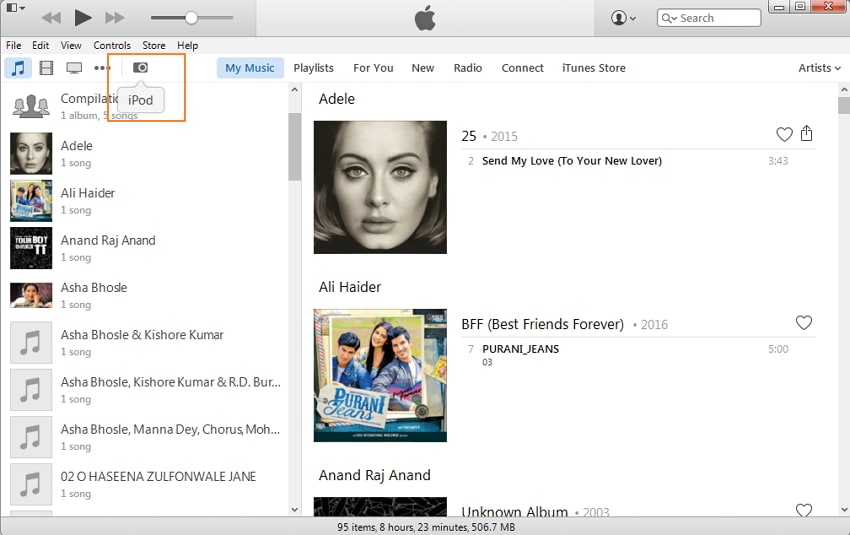Click the Ali Haider sidebar thumbnail
The width and height of the screenshot is (850, 535).
pyautogui.click(x=31, y=201)
